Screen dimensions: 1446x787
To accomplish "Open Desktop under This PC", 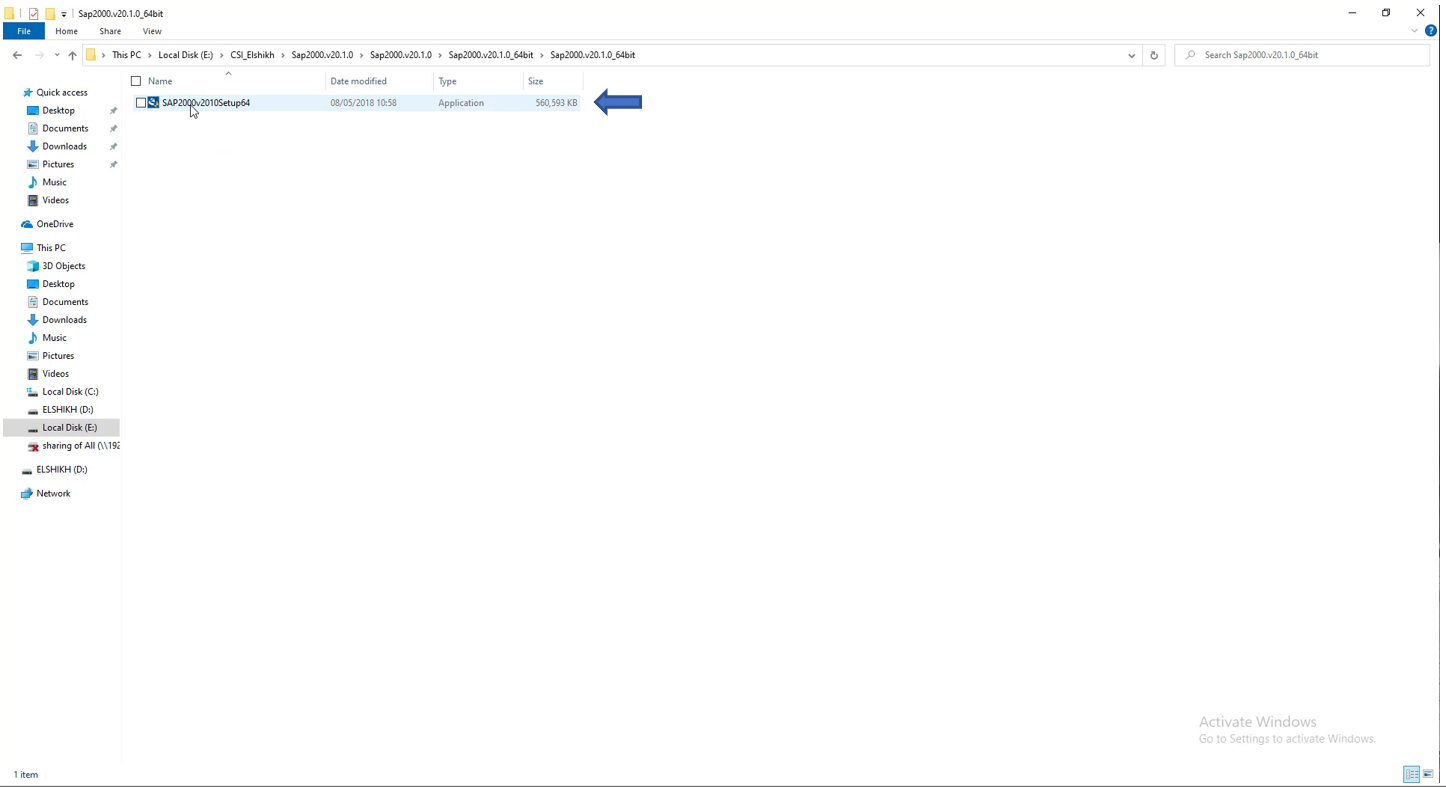I will point(58,284).
